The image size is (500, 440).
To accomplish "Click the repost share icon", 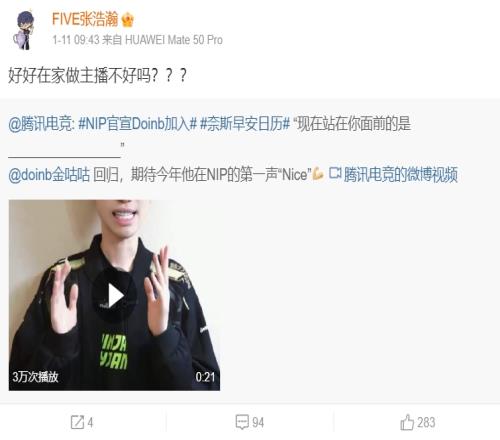I will 77,422.
